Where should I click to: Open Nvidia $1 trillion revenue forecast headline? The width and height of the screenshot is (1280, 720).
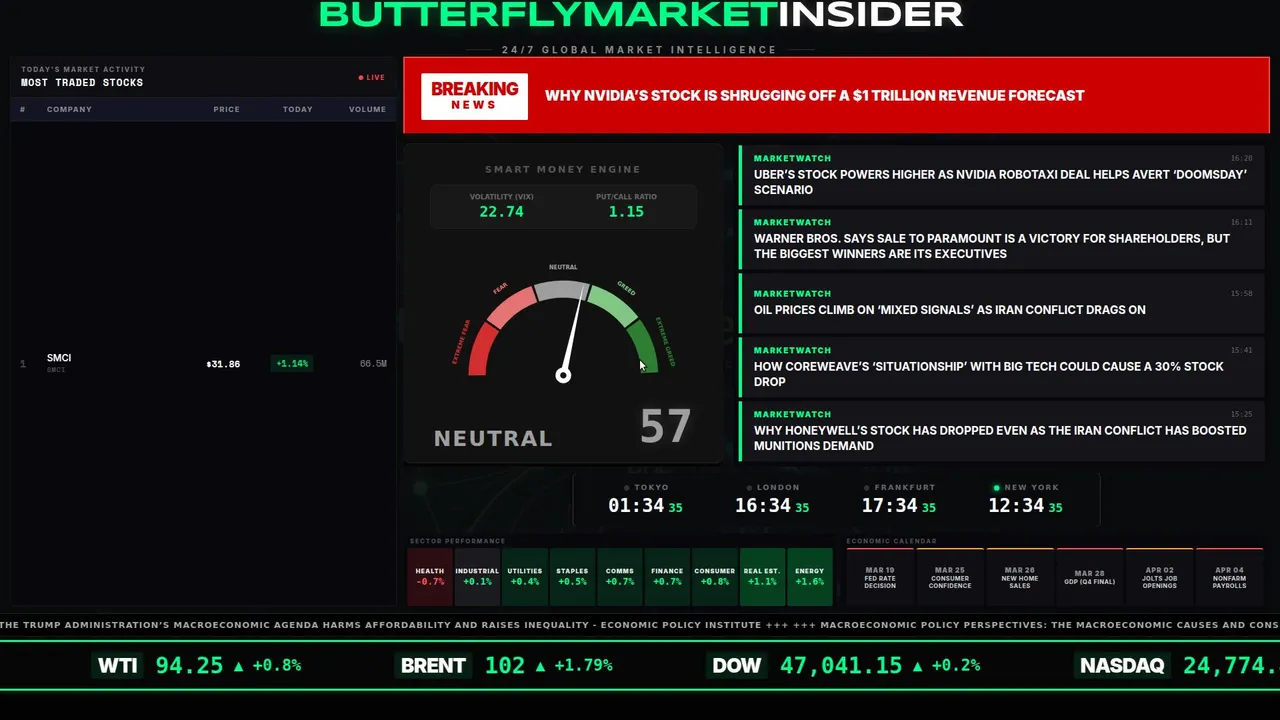point(814,96)
